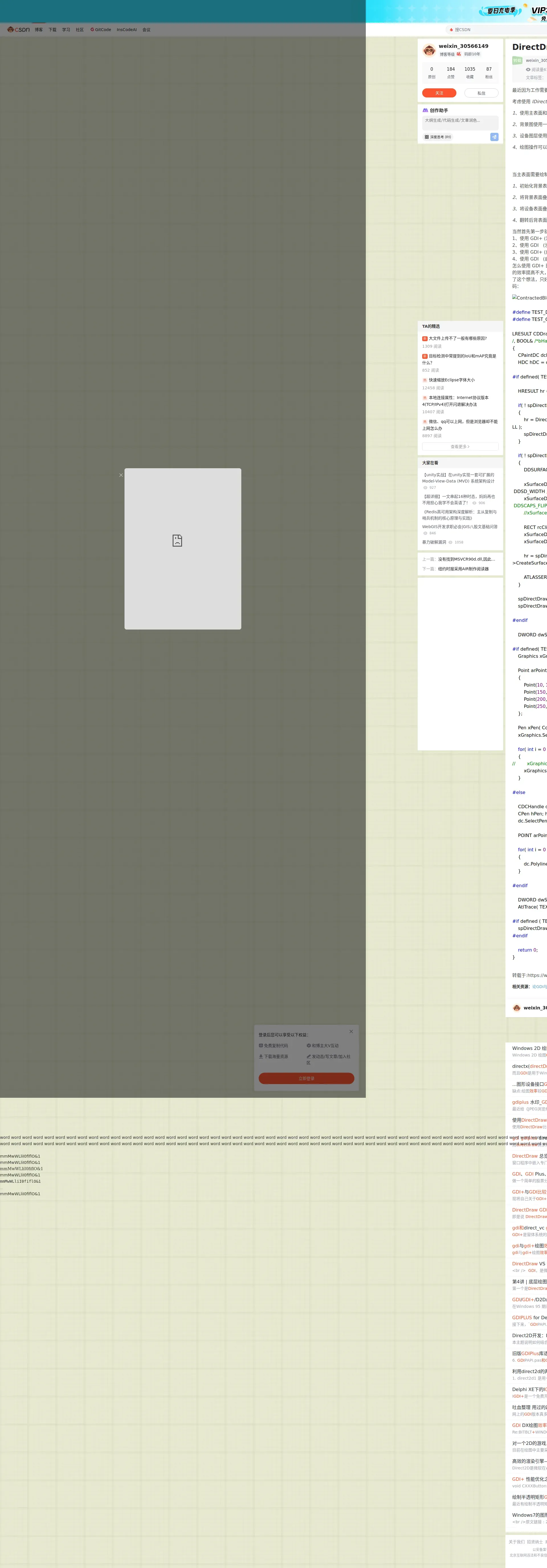Open the 博客 menu item
Viewport: 547px width, 1568px height.
pyautogui.click(x=39, y=29)
